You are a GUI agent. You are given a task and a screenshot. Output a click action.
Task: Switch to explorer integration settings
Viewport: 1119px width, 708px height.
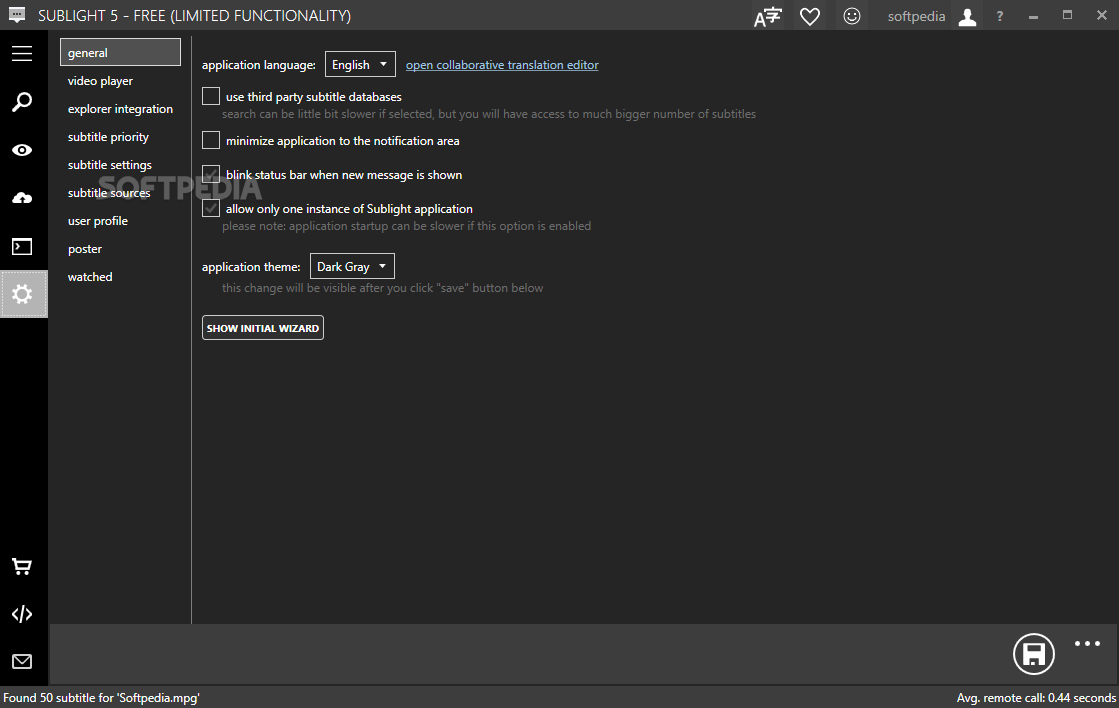coord(121,108)
